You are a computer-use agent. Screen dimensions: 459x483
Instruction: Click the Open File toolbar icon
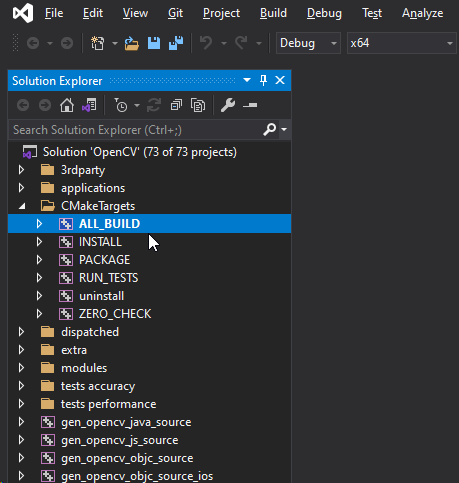(x=132, y=43)
